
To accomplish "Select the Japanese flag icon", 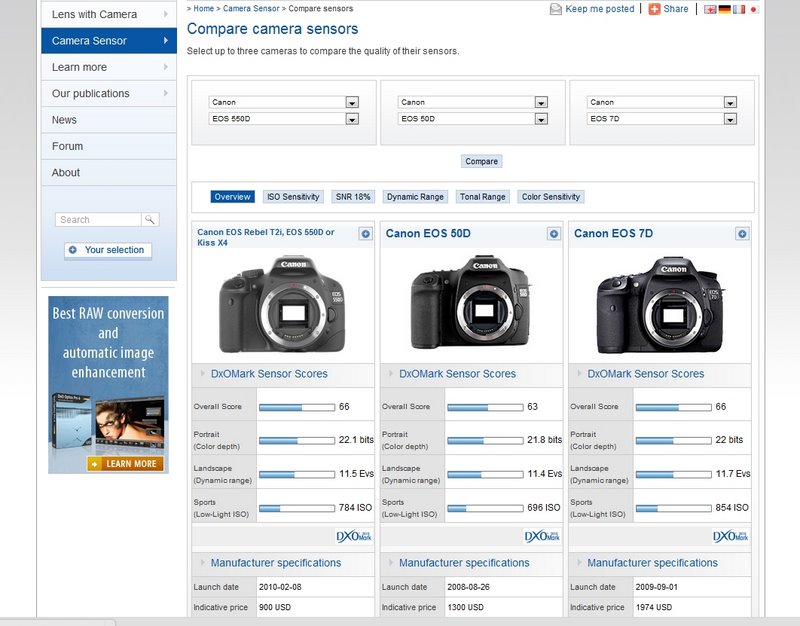I will tap(754, 9).
